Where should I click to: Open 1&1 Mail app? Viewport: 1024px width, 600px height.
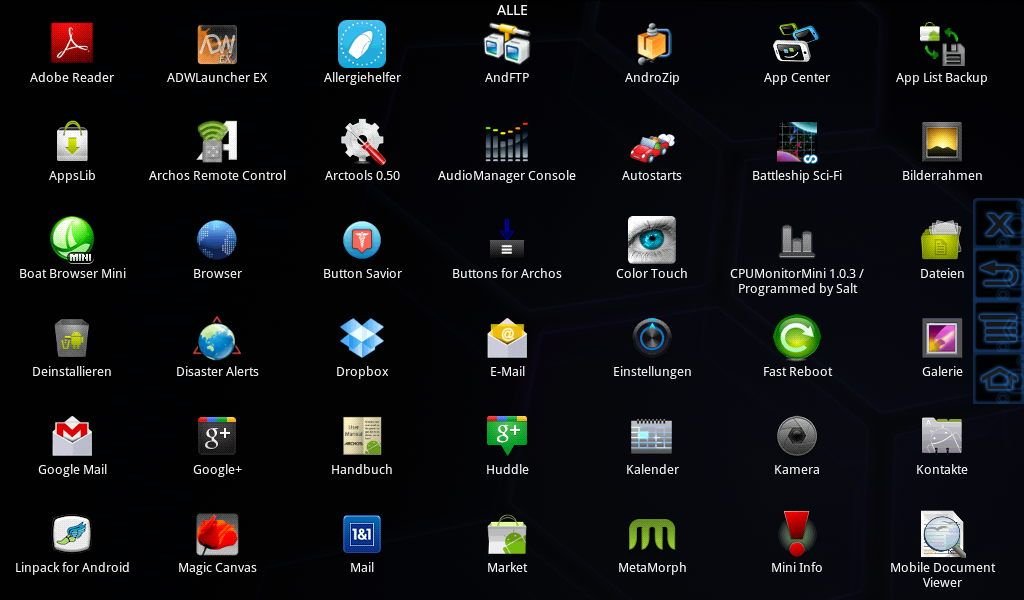pos(362,534)
